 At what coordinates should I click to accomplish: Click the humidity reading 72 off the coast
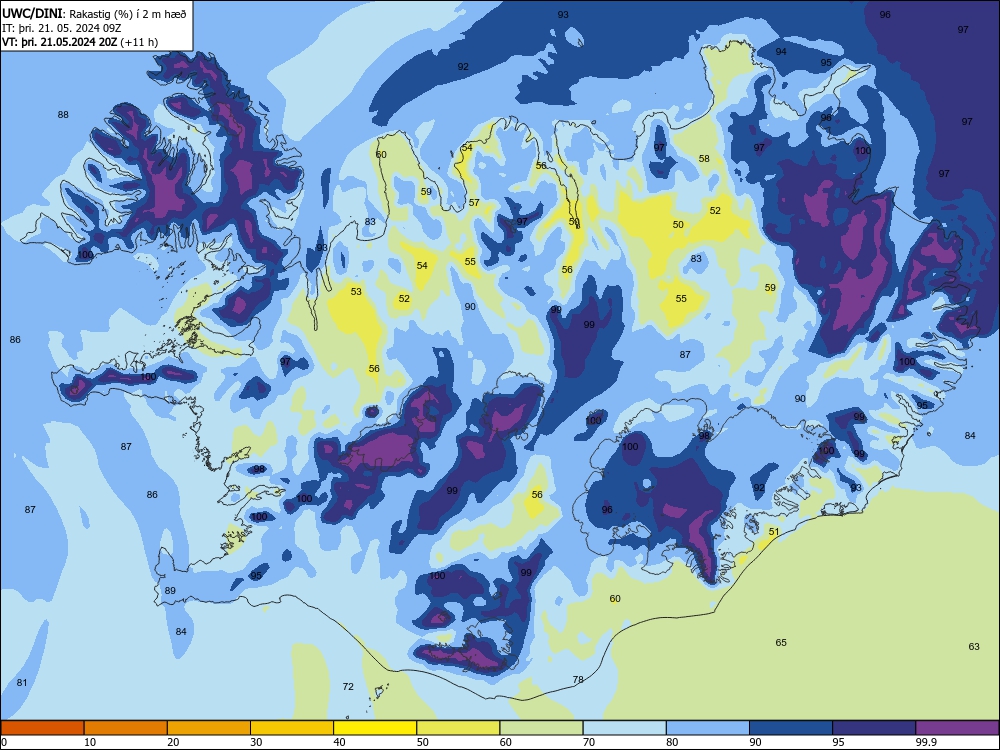[348, 686]
